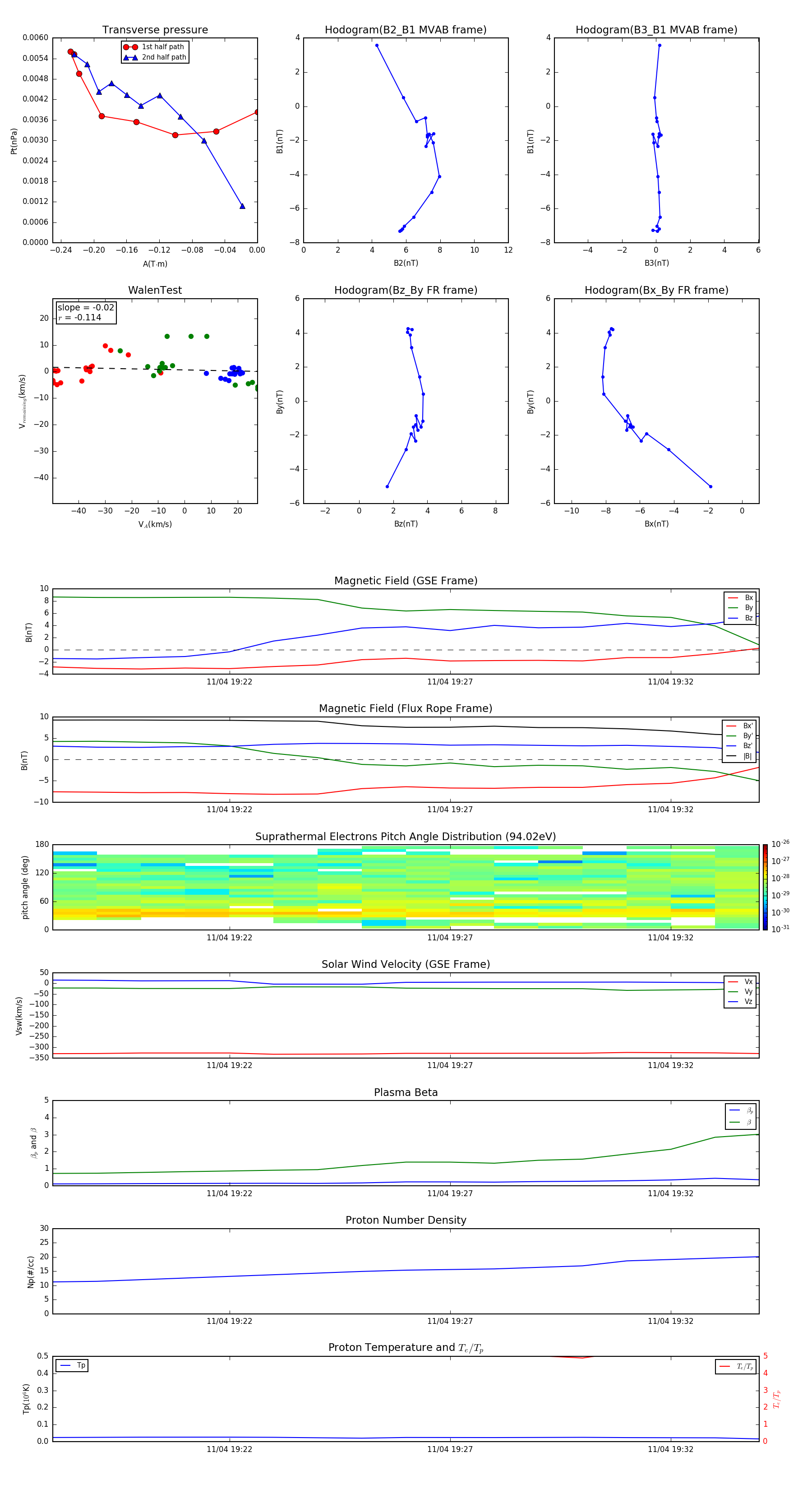Click the "Solar Wind Velocity (GSE Frame)" title

pos(406,964)
